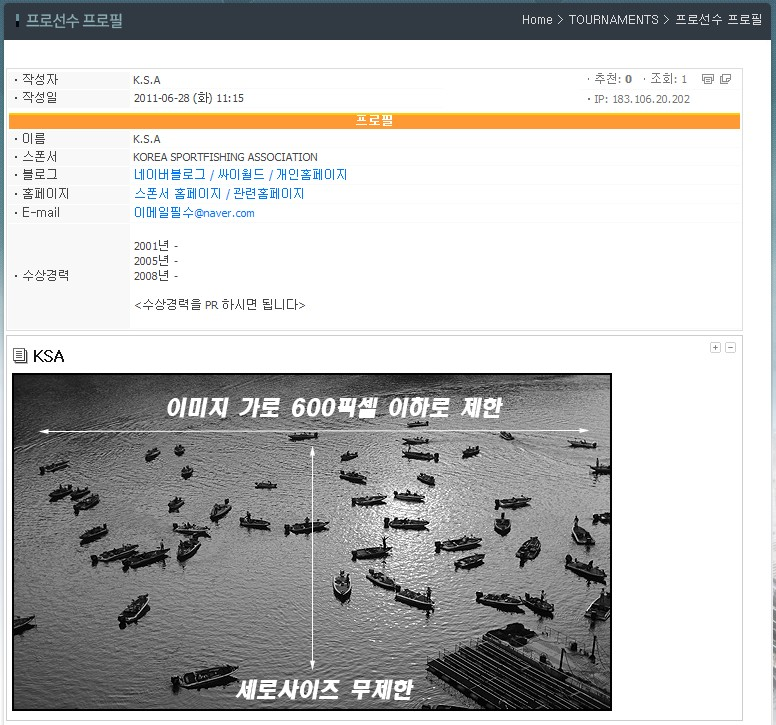This screenshot has height=725, width=776.
Task: Select KOREA SPORTFISHING ASSOCIATION sponsor text
Action: [225, 157]
